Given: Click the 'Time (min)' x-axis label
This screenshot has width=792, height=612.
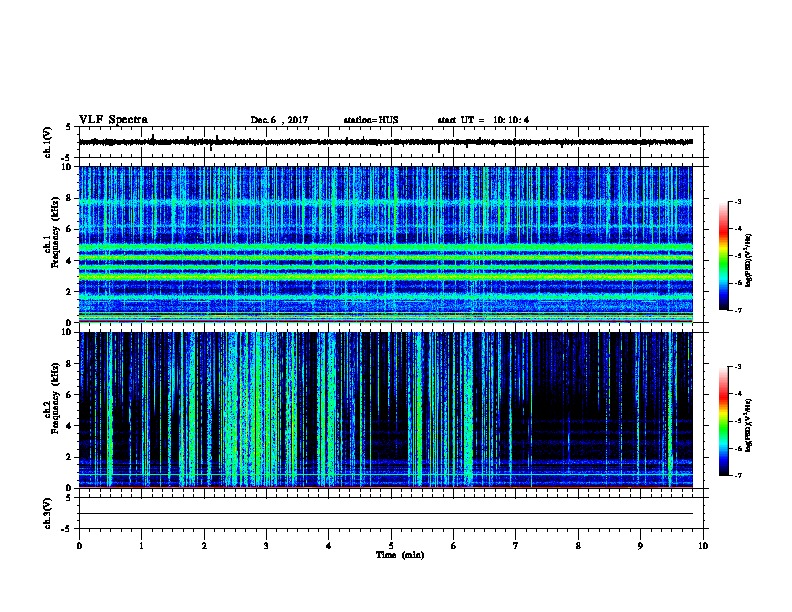Looking at the screenshot, I should pyautogui.click(x=400, y=555).
